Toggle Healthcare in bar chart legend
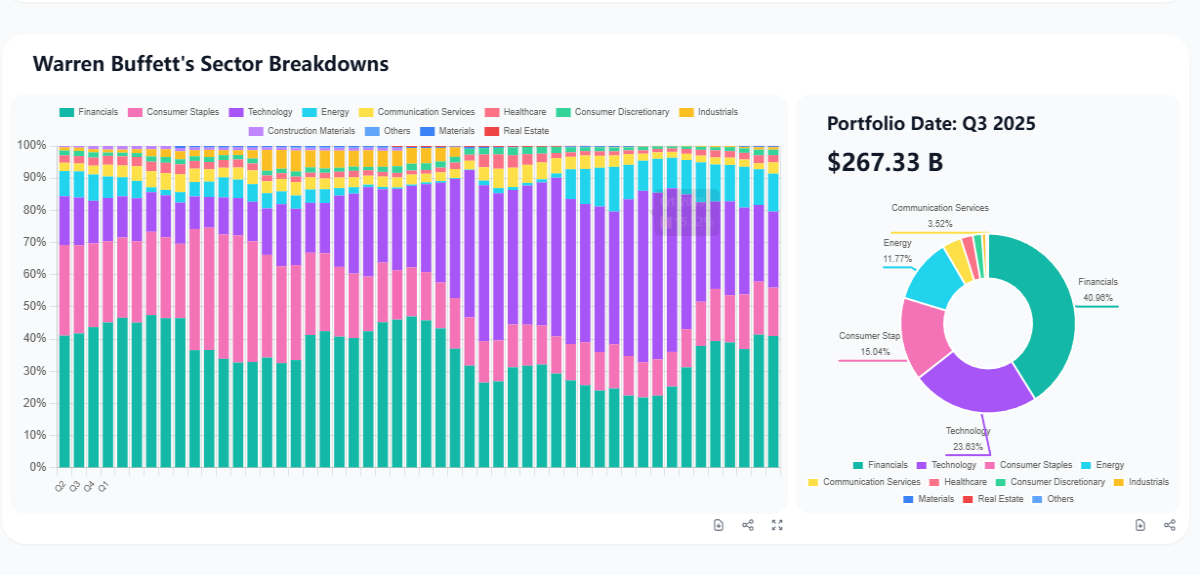Viewport: 1200px width, 575px height. pos(515,112)
